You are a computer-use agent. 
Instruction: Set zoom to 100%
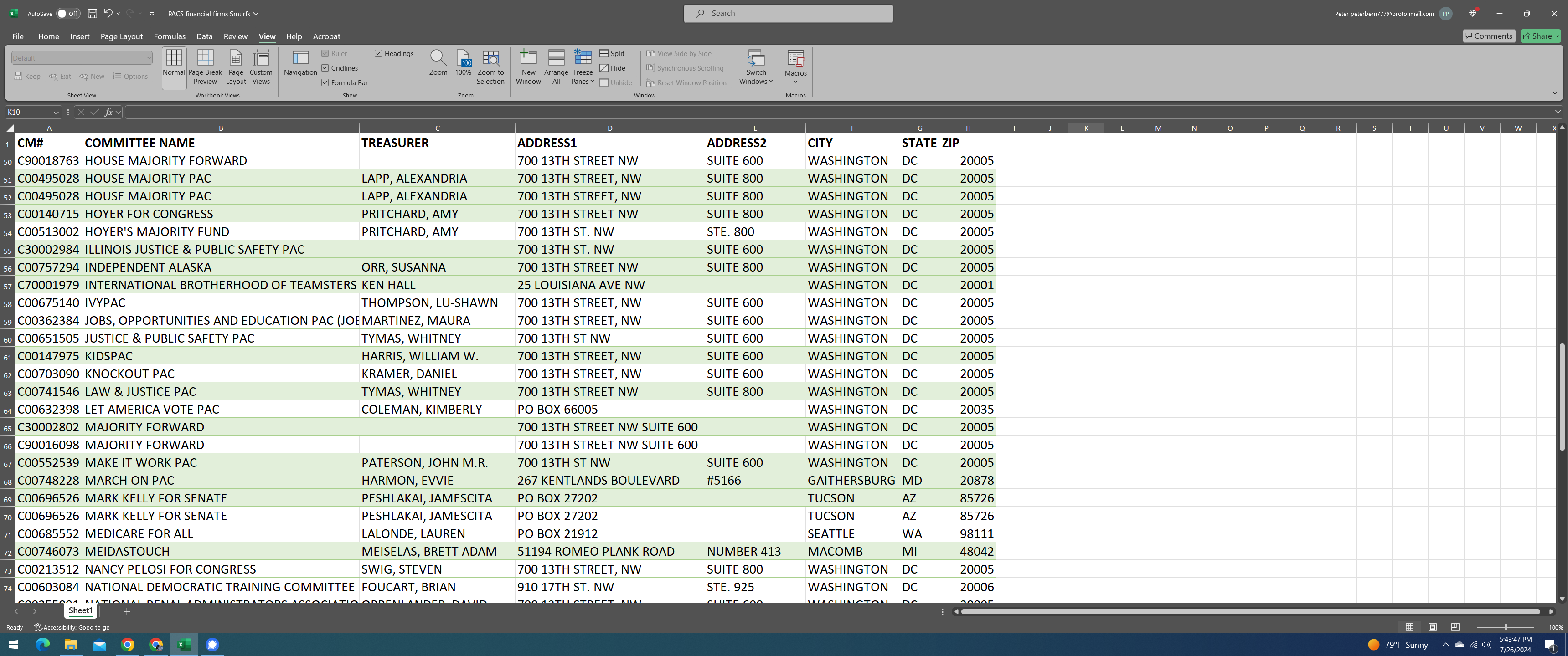tap(463, 64)
